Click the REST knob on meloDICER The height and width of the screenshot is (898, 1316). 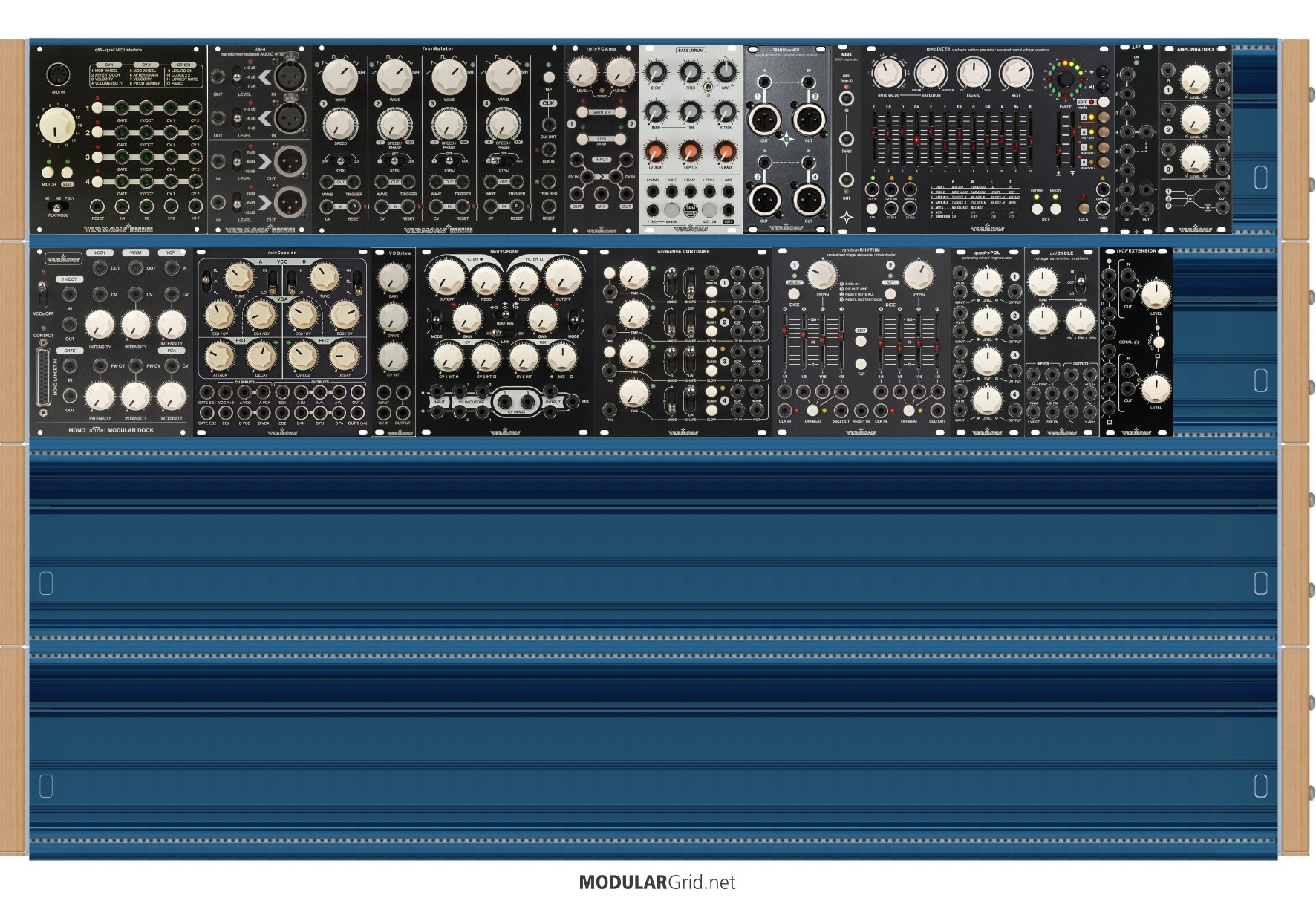coord(1015,74)
